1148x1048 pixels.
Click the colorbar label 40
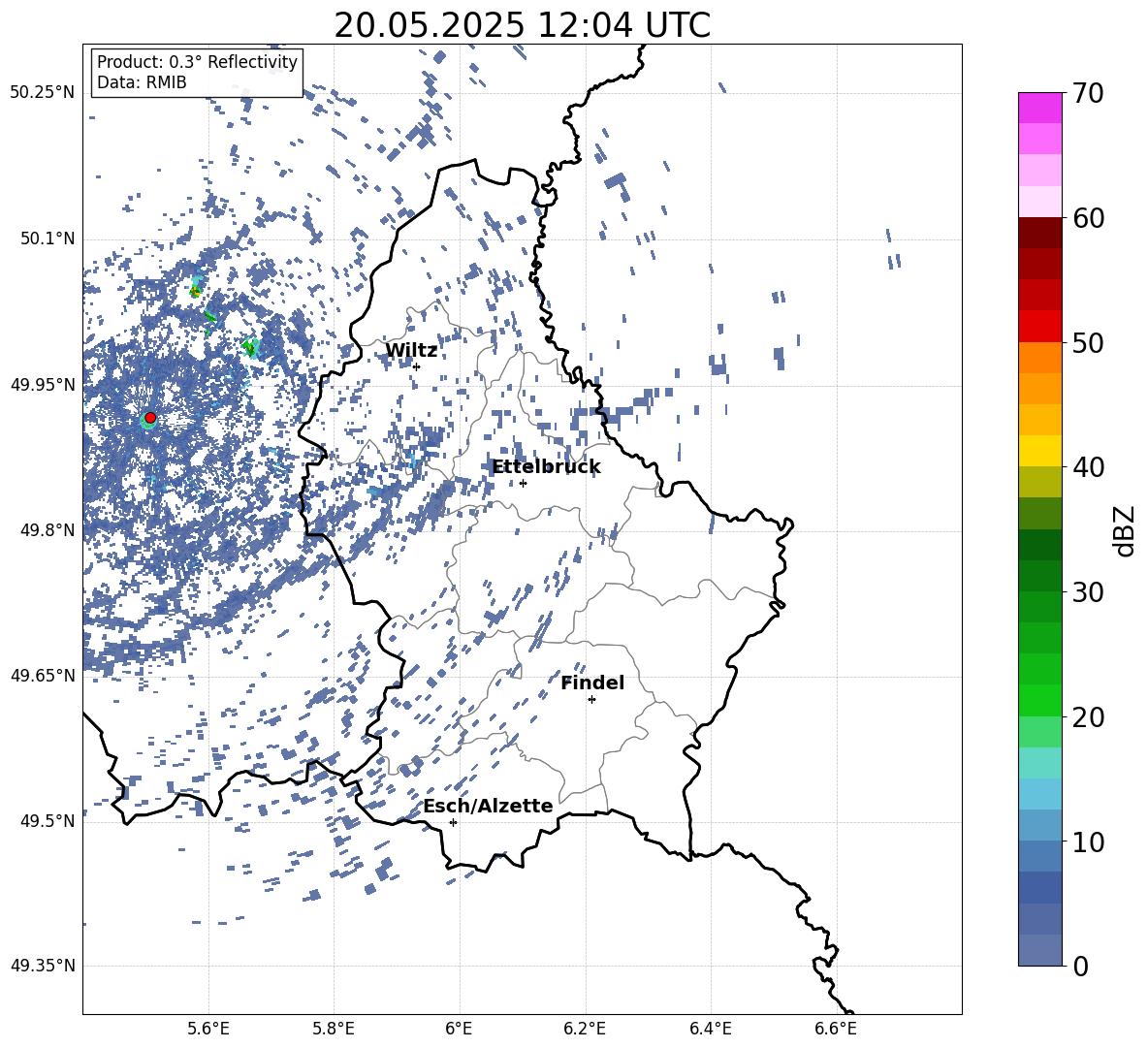(1088, 467)
